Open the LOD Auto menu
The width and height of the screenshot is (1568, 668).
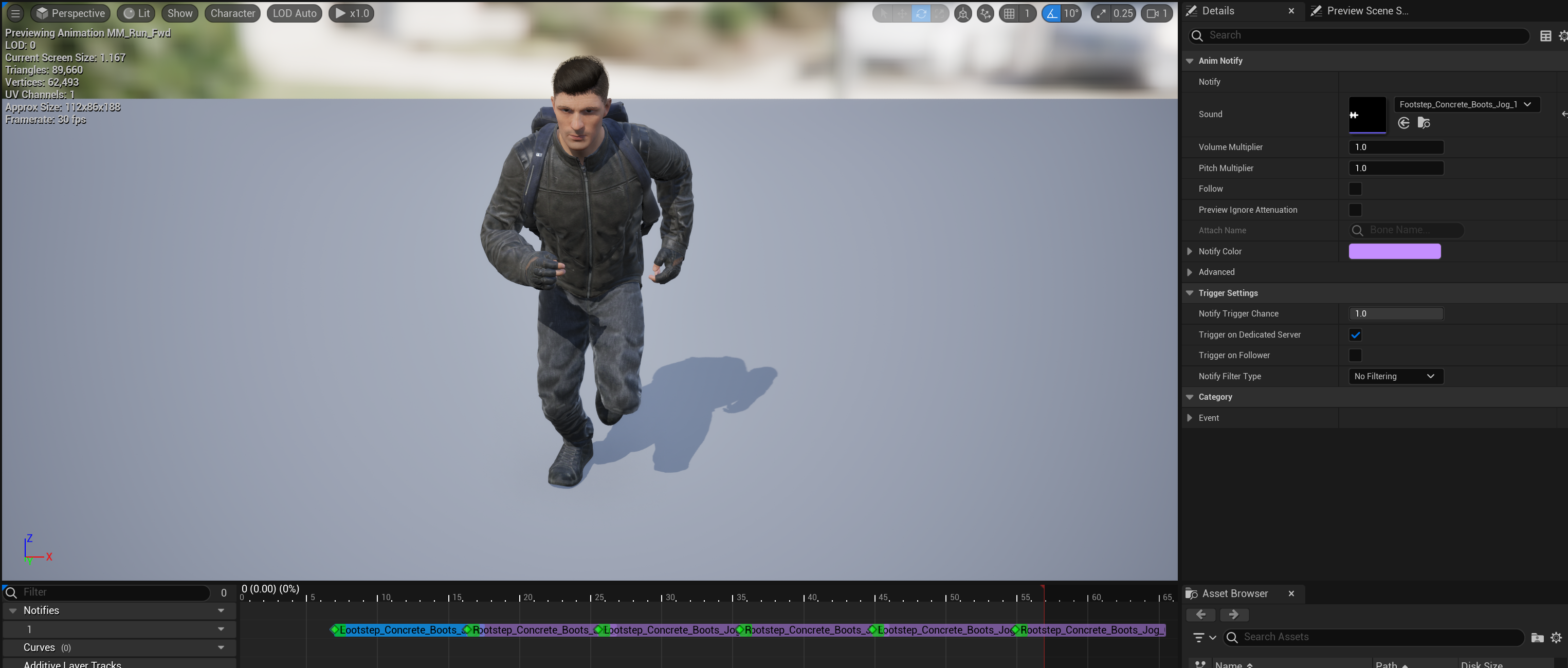coord(295,13)
